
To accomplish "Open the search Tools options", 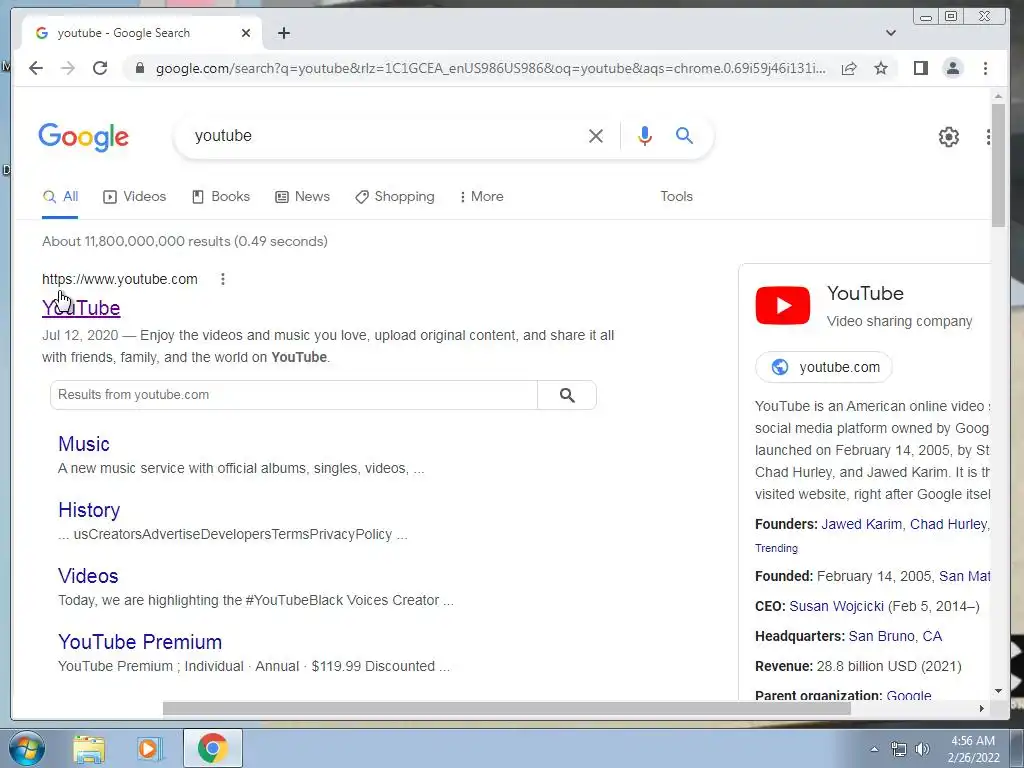I will tap(676, 197).
